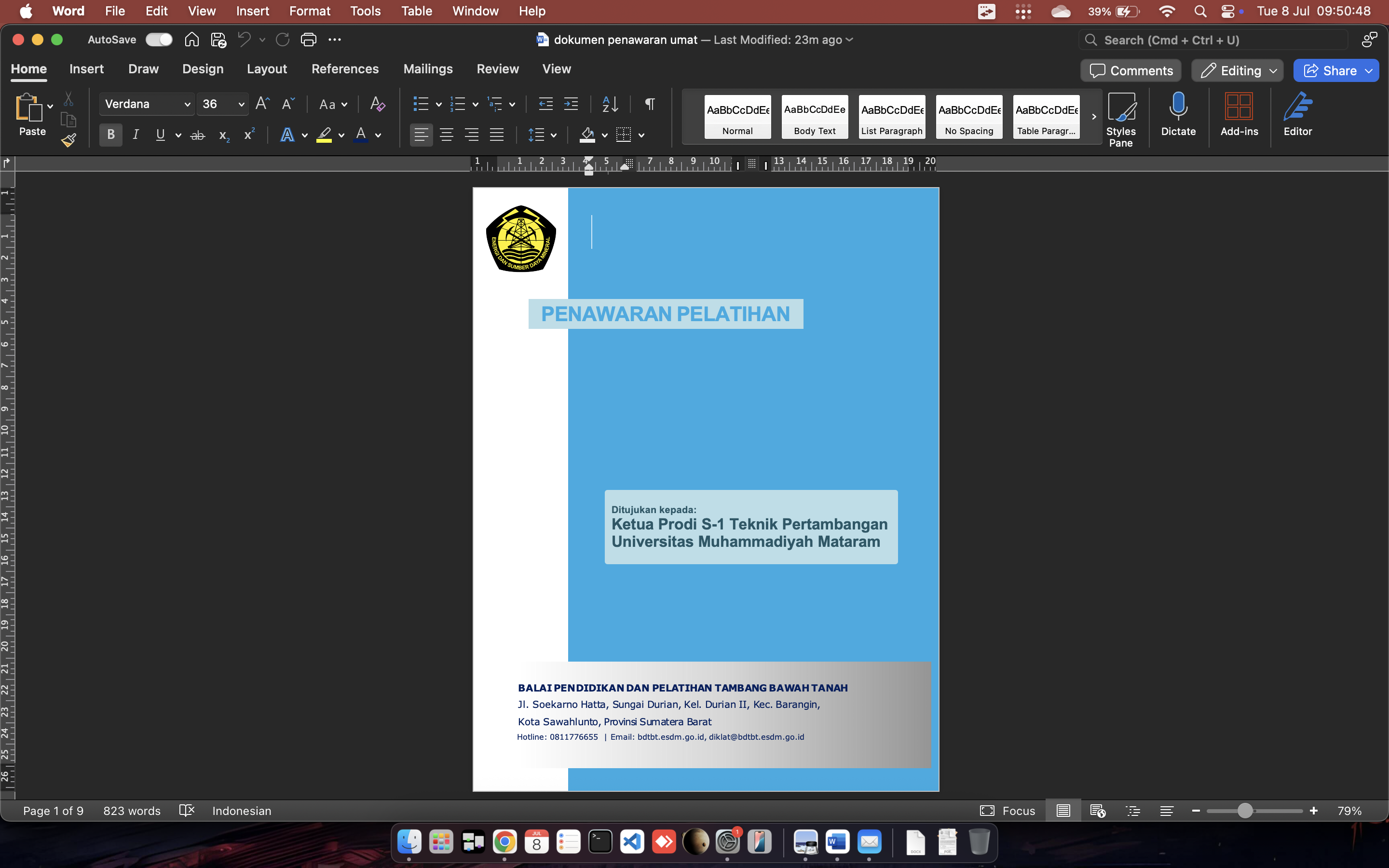Image resolution: width=1389 pixels, height=868 pixels.
Task: Click the Increase Indent icon
Action: tap(571, 104)
